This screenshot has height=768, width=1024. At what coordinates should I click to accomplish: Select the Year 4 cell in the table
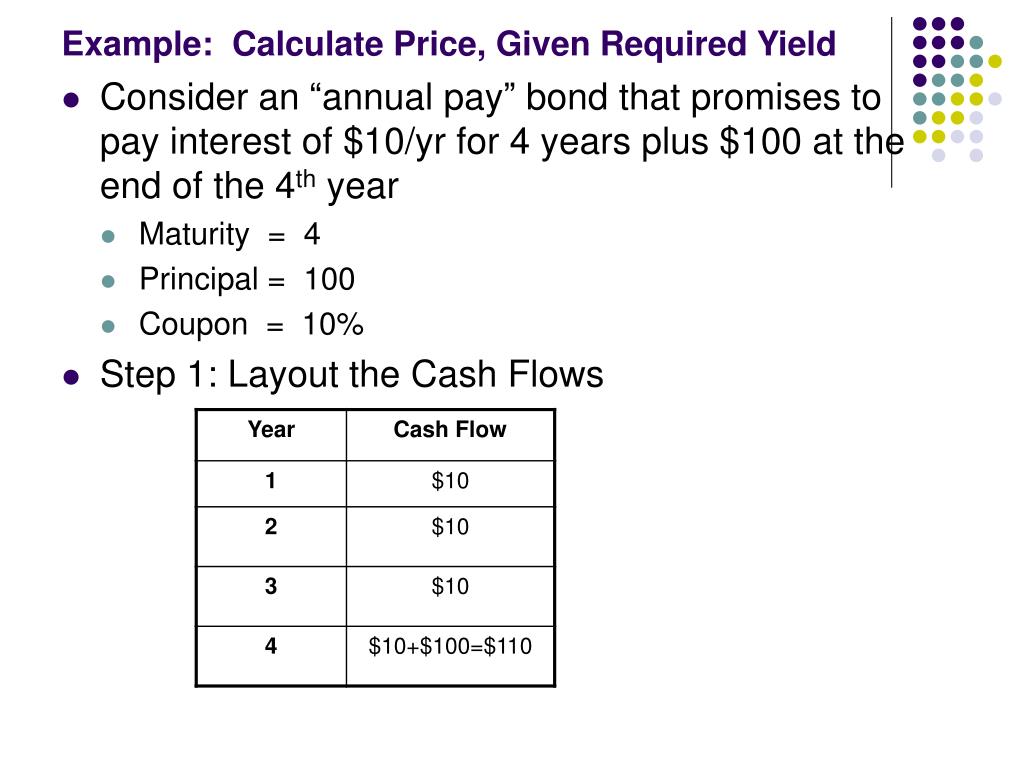[271, 647]
